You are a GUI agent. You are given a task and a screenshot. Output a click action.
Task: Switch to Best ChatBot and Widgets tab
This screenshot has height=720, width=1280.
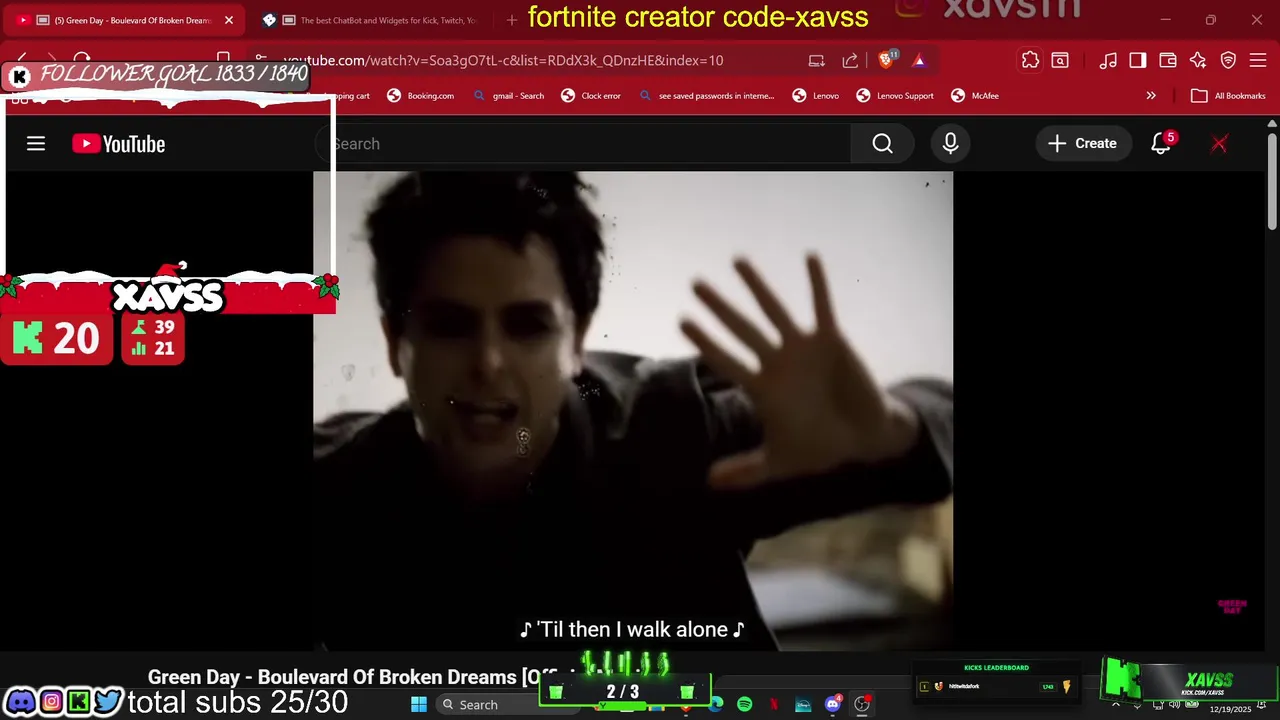point(372,20)
